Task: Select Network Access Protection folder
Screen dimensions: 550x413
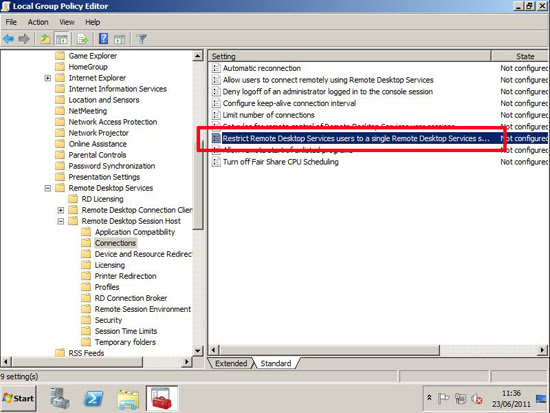Action: click(x=113, y=122)
